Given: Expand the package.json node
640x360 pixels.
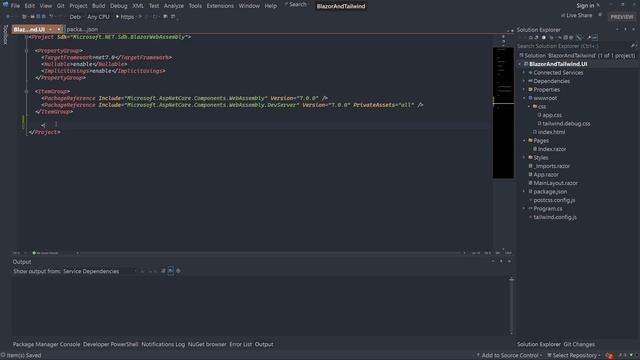Looking at the screenshot, I should [524, 191].
